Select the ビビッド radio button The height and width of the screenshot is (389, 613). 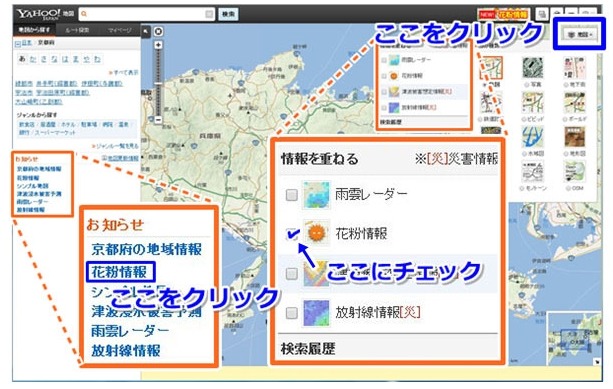click(x=524, y=119)
